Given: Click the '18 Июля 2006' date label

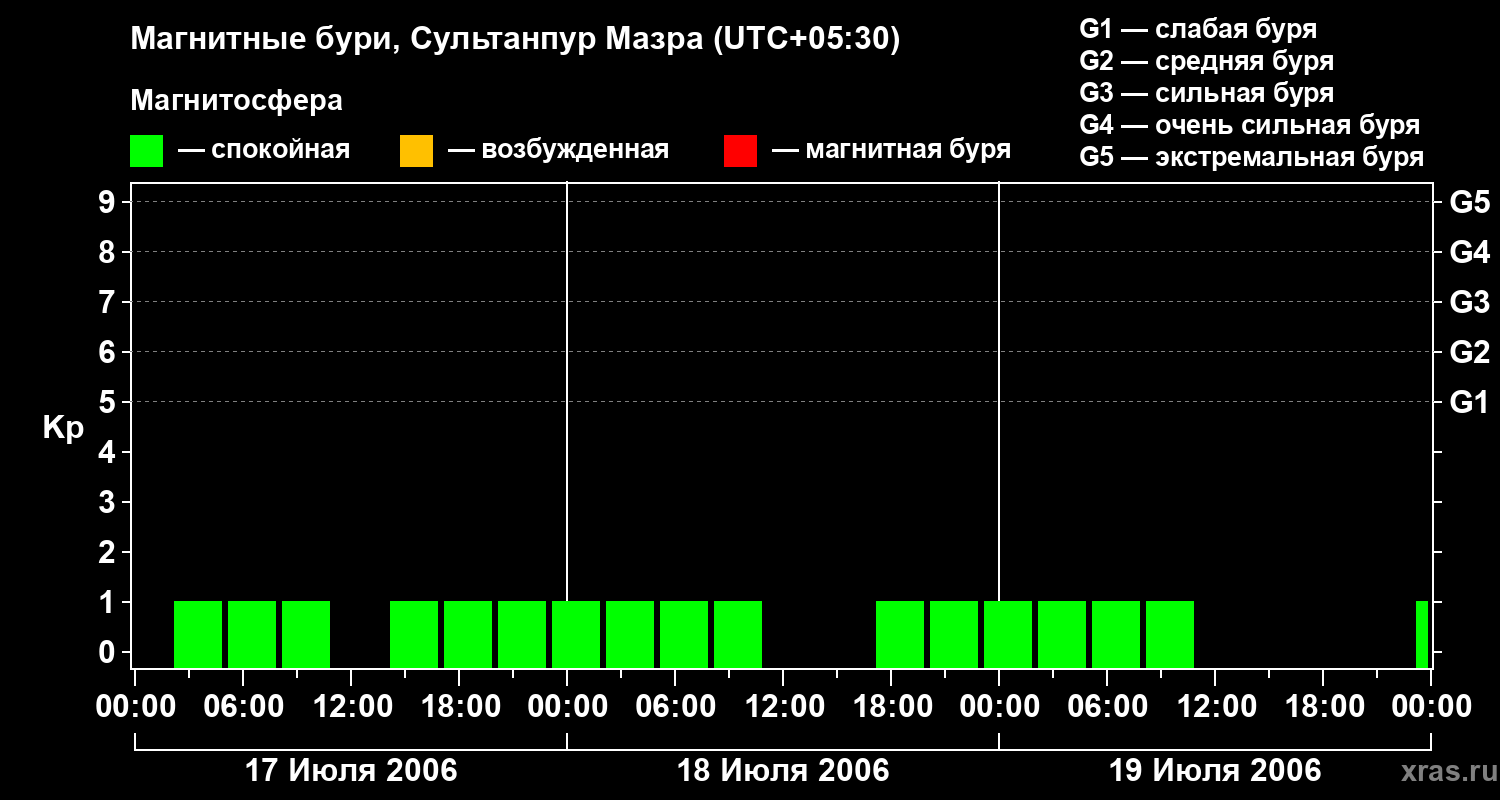Looking at the screenshot, I should point(783,771).
